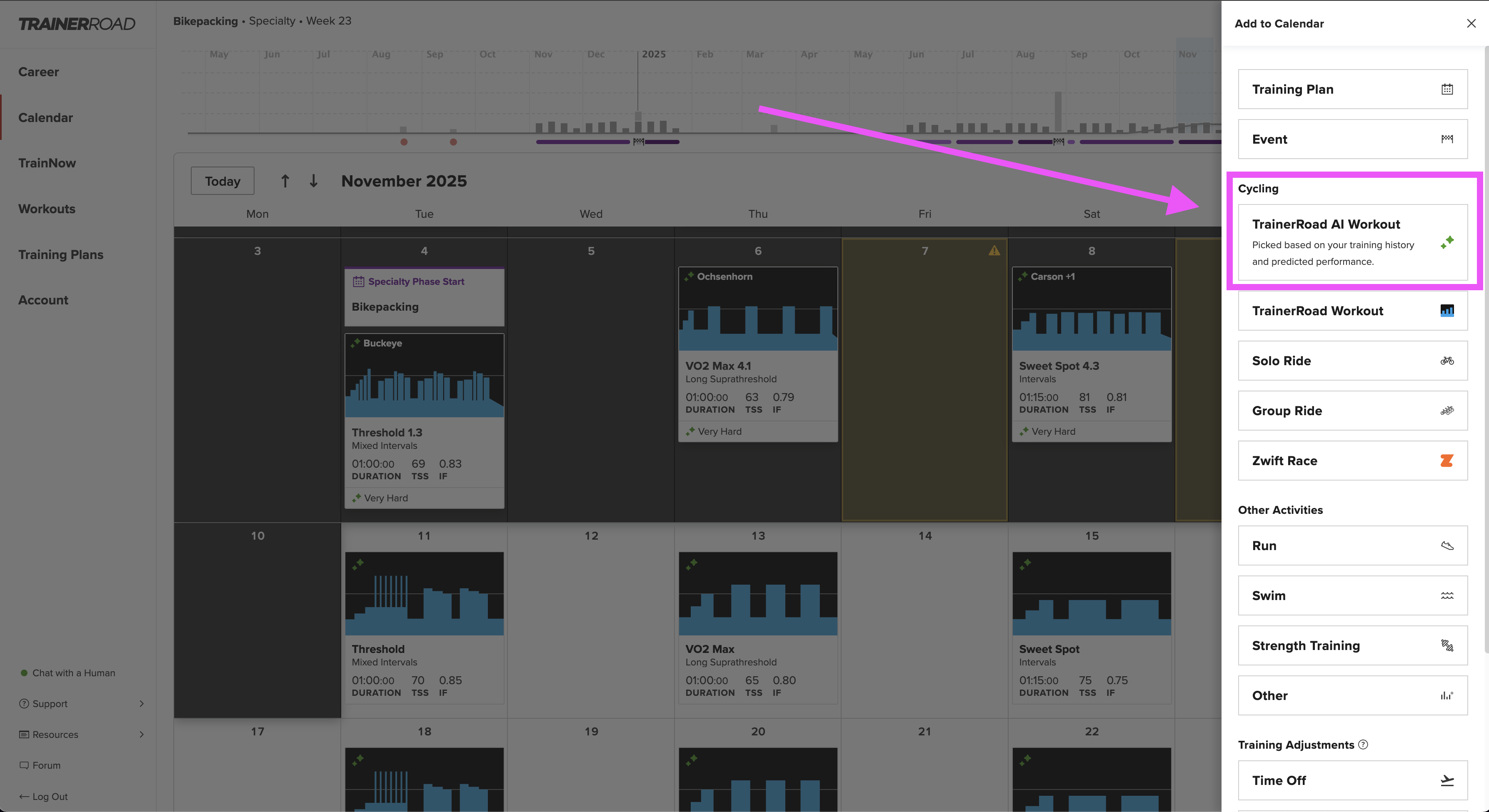Click the race flag marker near 2025 timeline
Screen dimensions: 1489x812
638,142
